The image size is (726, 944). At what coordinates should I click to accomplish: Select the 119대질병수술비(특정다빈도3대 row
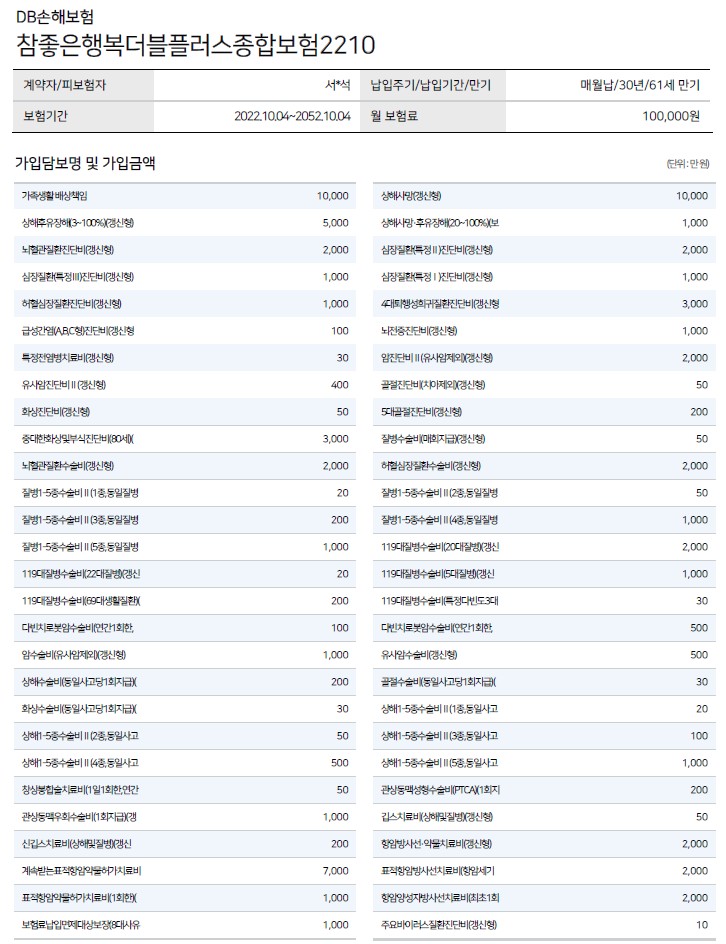[x=544, y=601]
